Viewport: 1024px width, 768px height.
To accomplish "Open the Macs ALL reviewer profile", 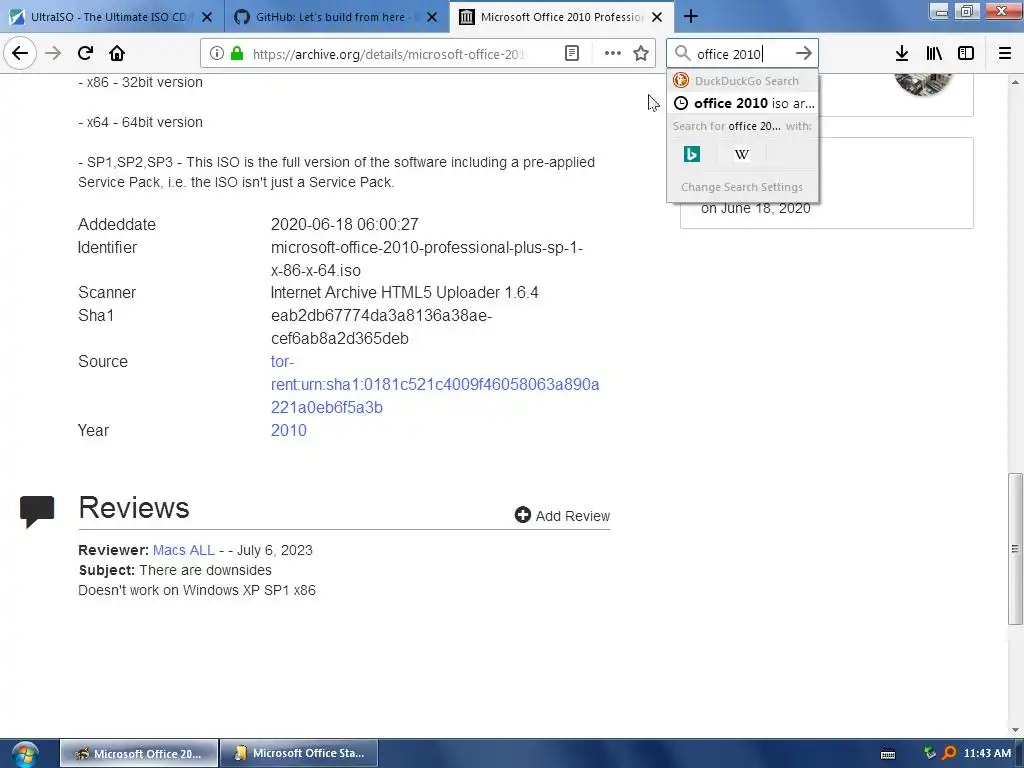I will [x=184, y=550].
